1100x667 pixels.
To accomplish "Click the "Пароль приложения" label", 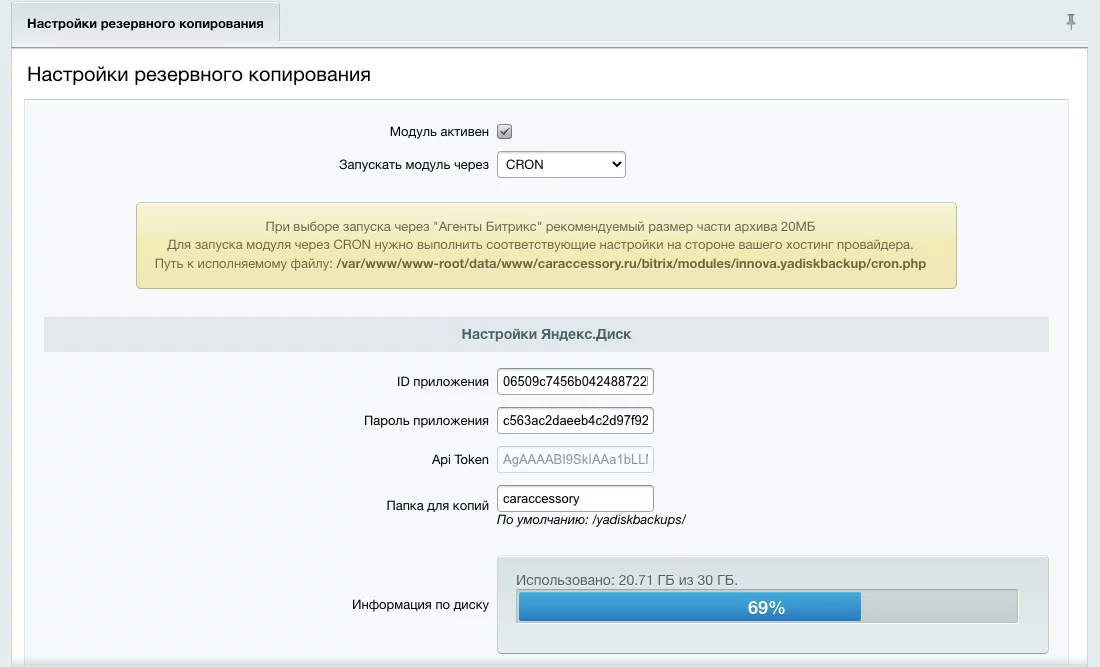I will (x=426, y=421).
